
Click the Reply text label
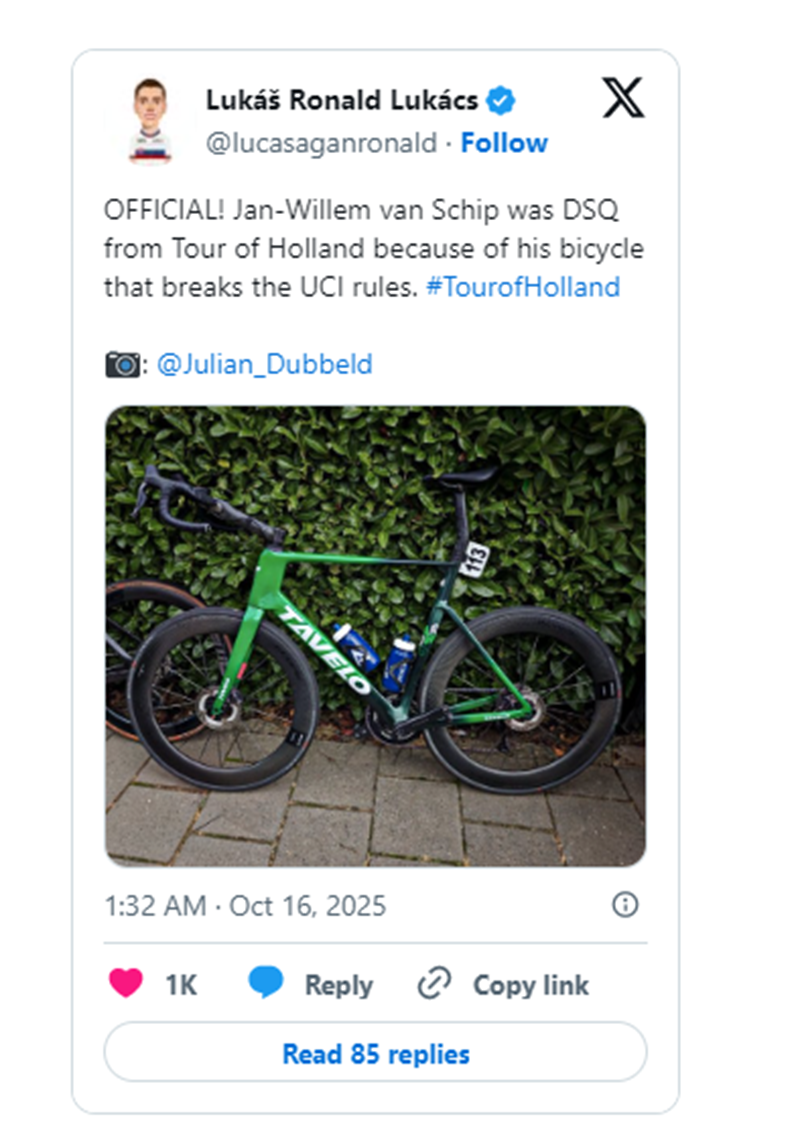(339, 985)
